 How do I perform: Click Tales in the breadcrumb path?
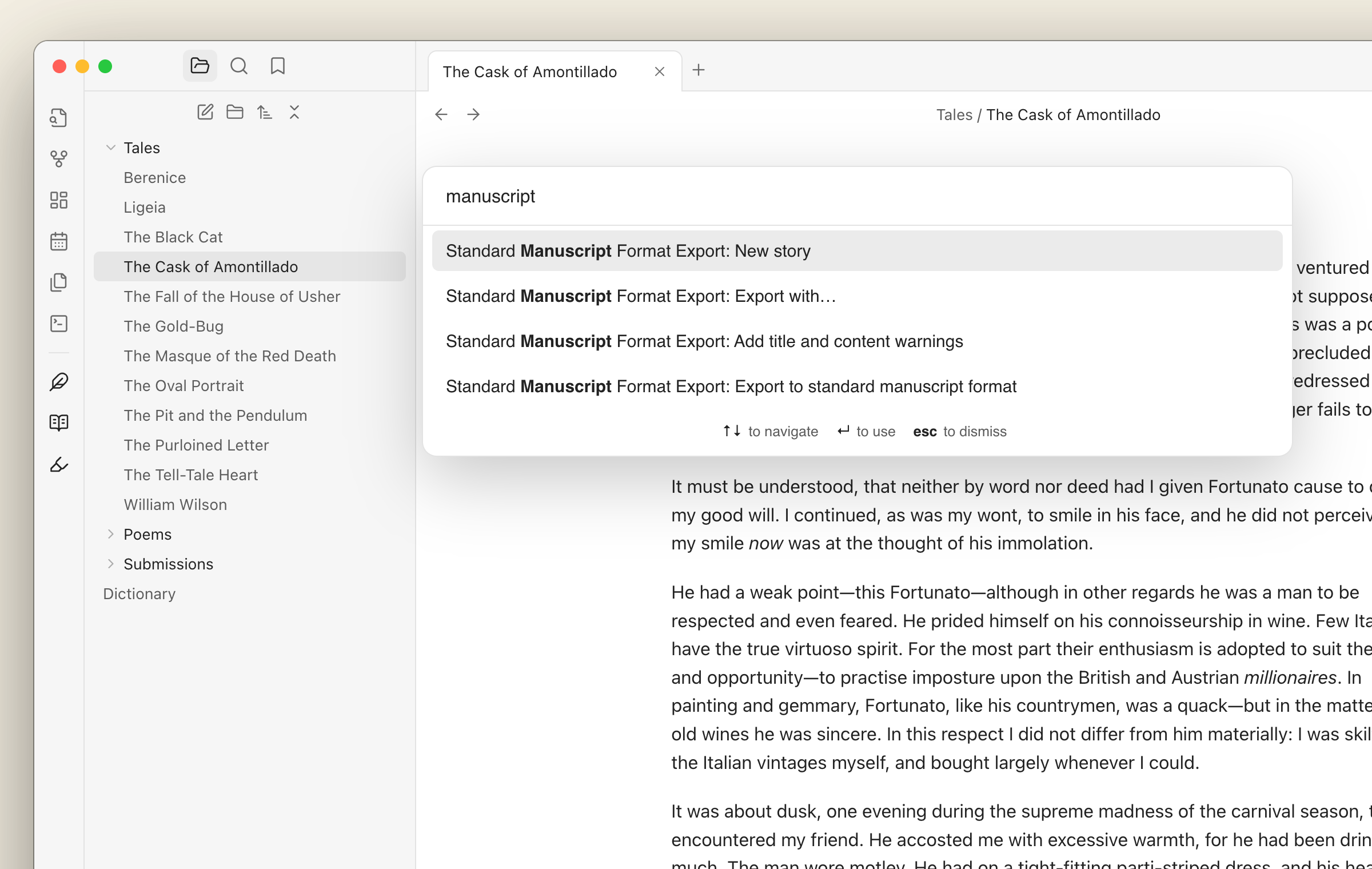point(954,115)
